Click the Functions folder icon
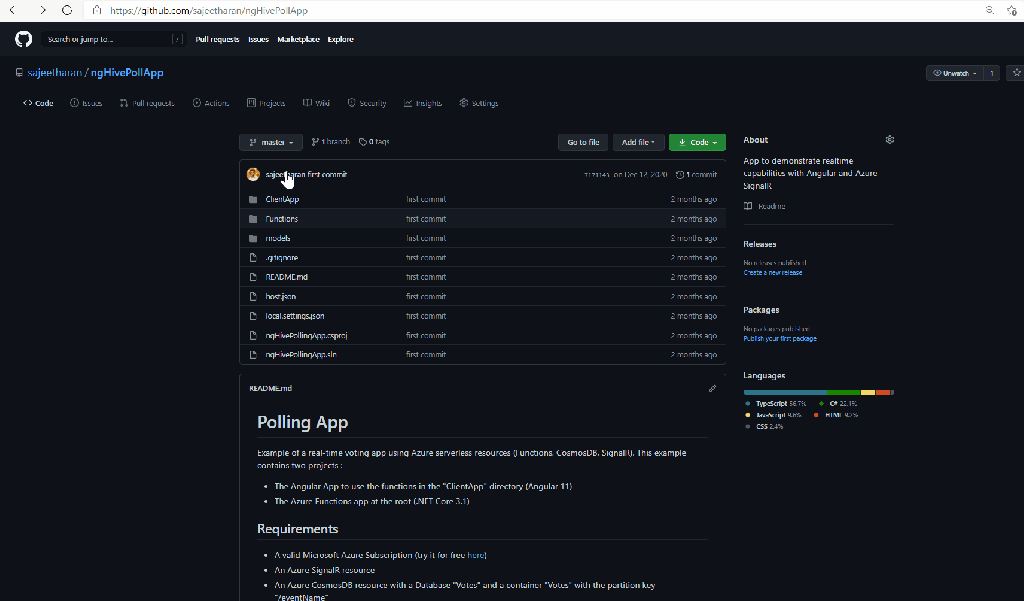The image size is (1024, 601). pos(253,219)
